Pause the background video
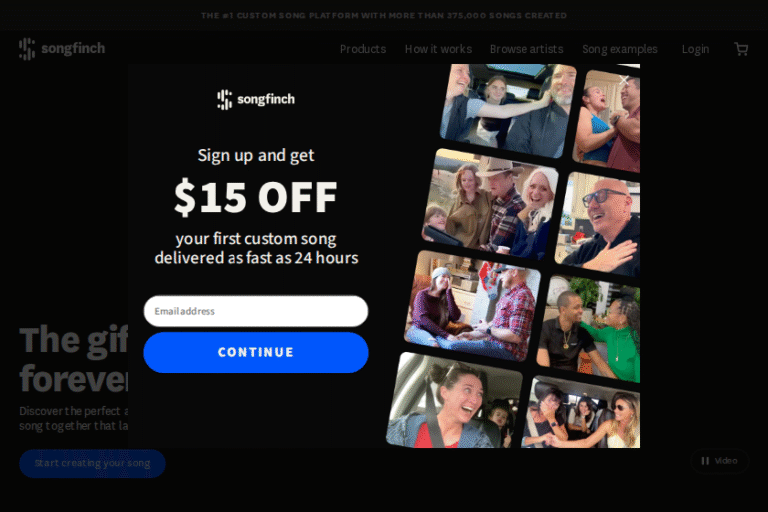The image size is (768, 512). pyautogui.click(x=719, y=461)
